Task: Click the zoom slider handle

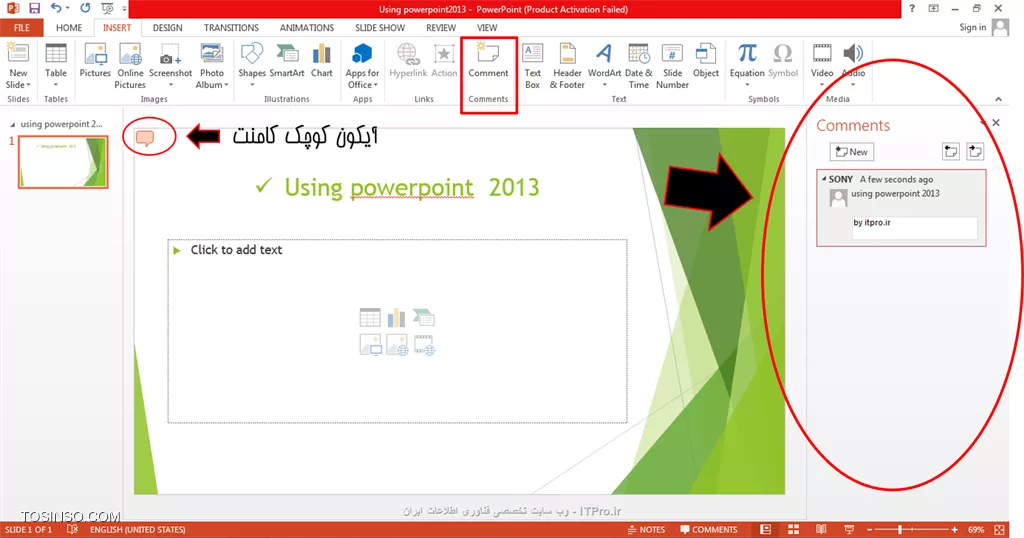Action: 900,530
